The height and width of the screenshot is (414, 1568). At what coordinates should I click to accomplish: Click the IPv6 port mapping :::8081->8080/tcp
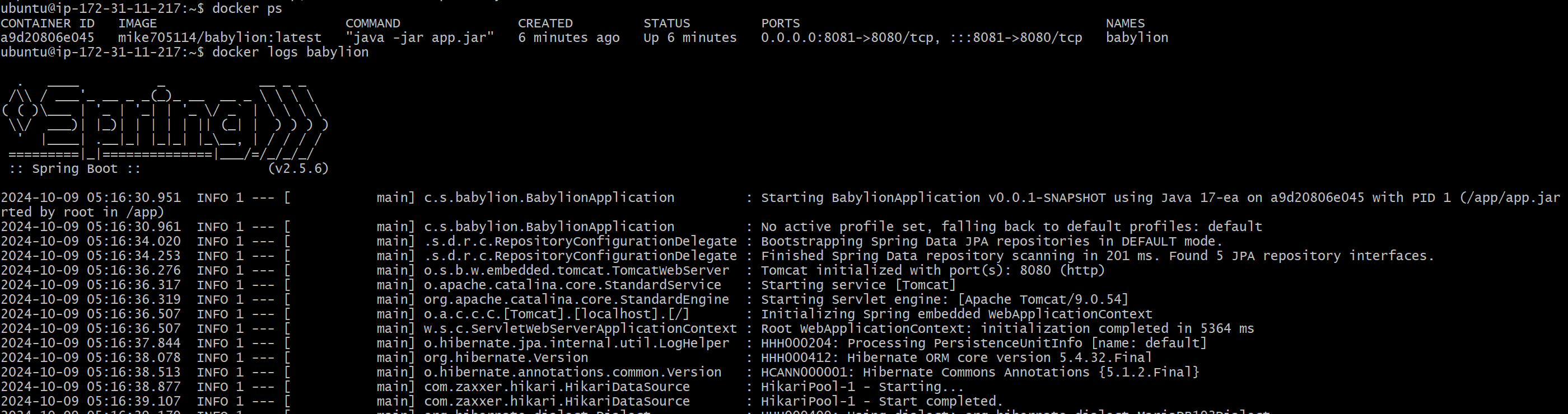[1016, 37]
